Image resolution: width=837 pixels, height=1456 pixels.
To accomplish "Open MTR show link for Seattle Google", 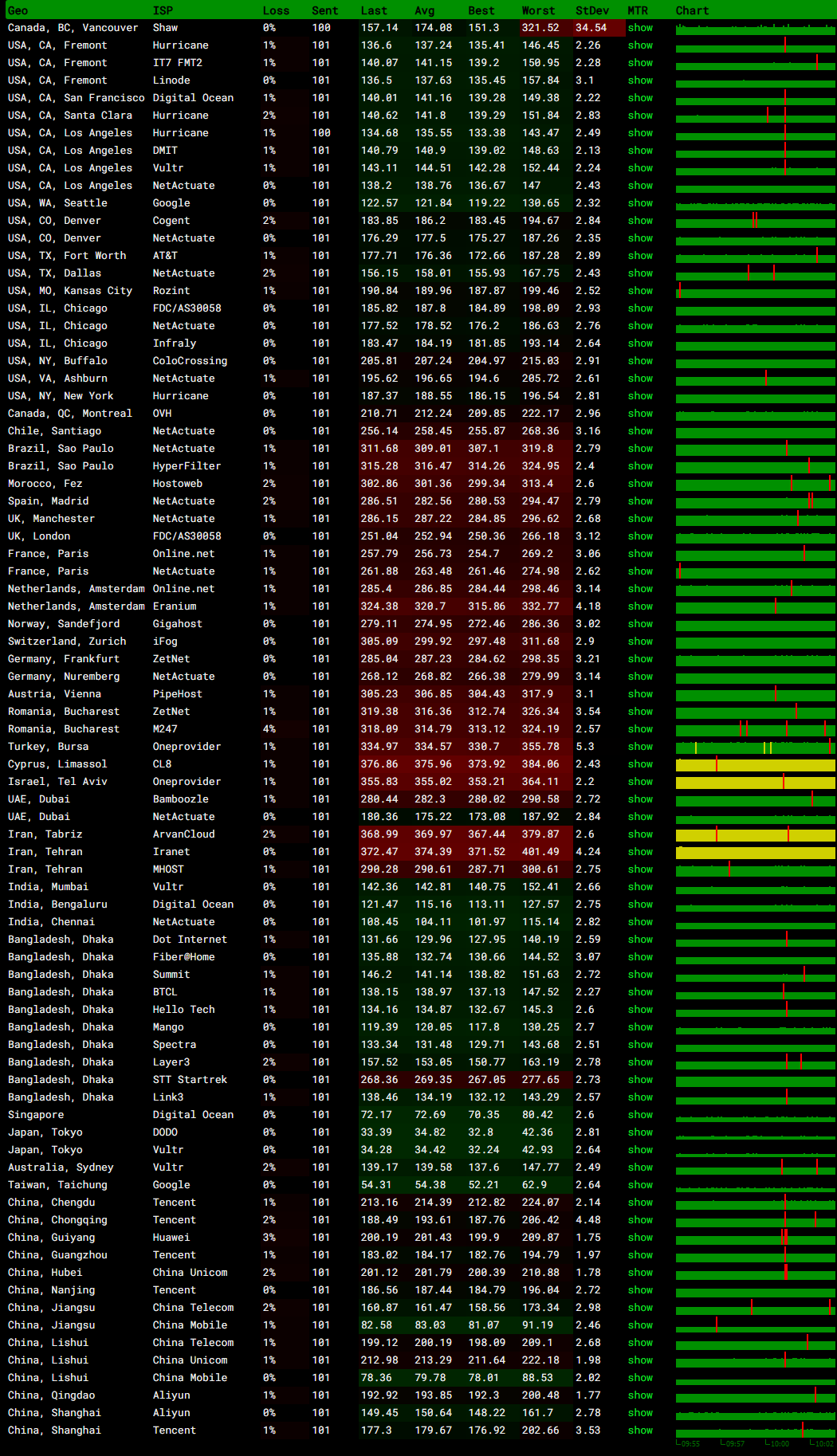I will (639, 203).
